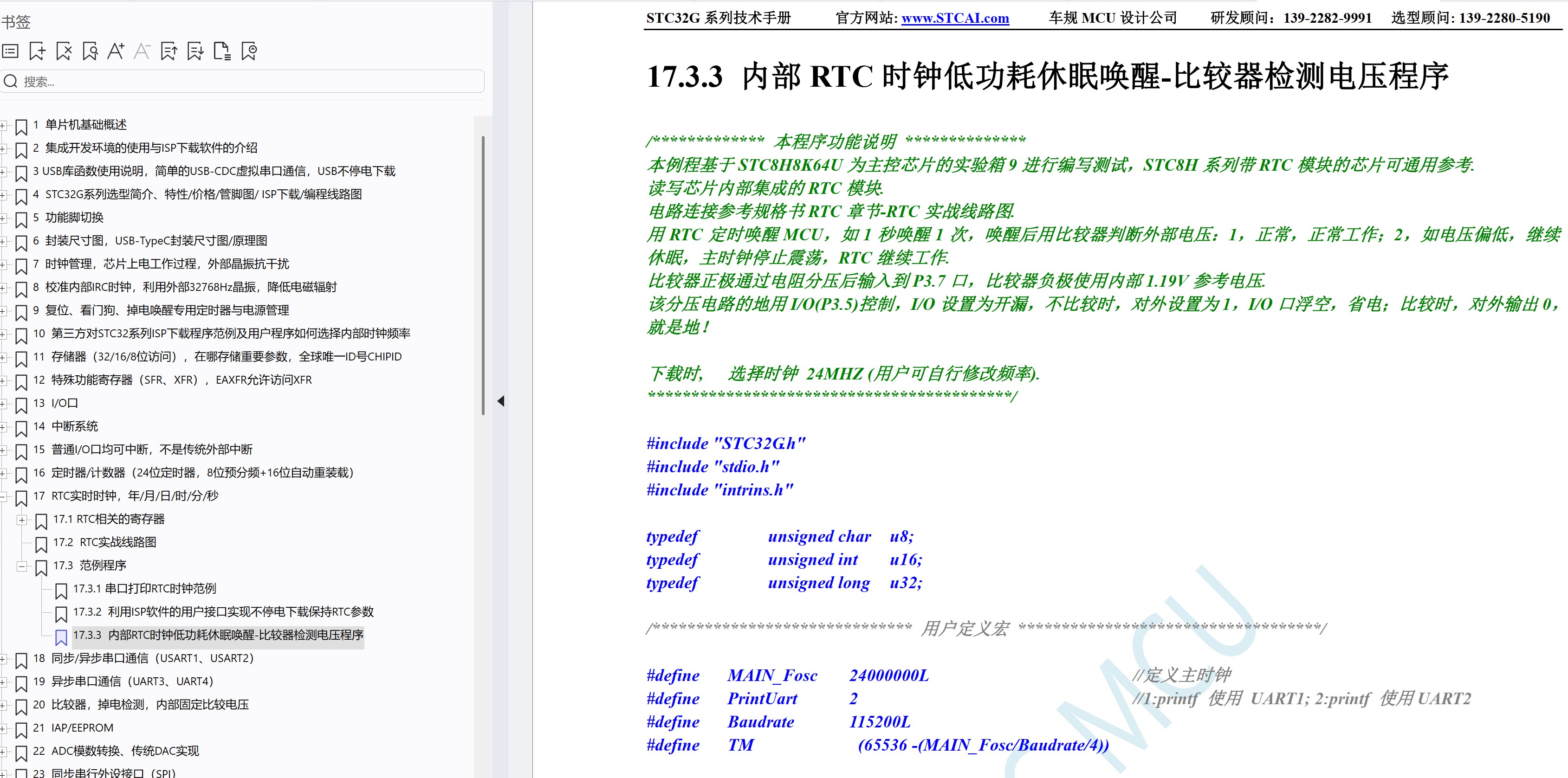The height and width of the screenshot is (778, 1568).
Task: Click the find bookmark magnifier icon
Action: point(90,51)
